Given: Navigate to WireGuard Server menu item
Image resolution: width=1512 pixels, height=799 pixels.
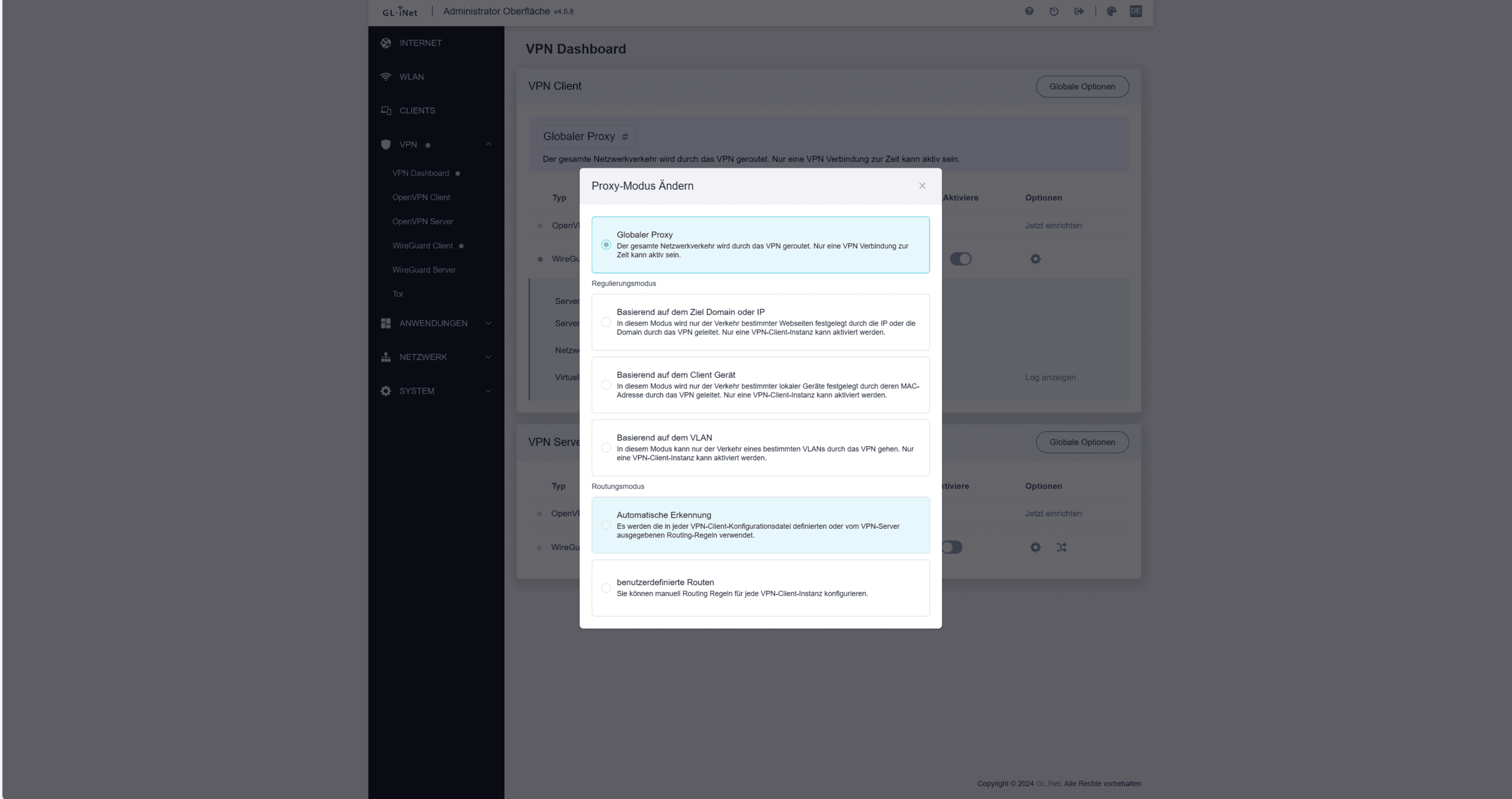Looking at the screenshot, I should coord(424,269).
